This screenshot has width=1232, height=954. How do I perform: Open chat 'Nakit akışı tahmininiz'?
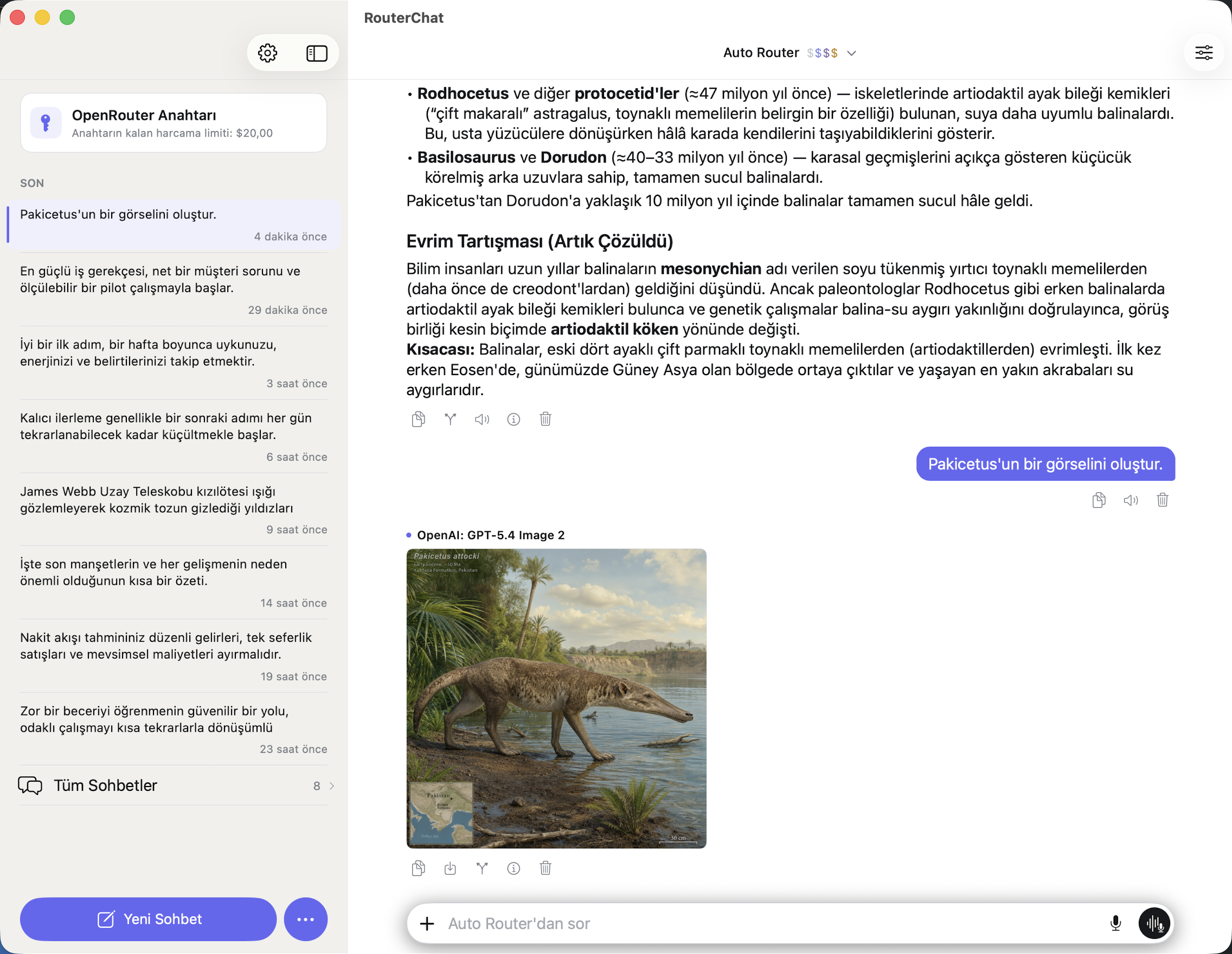[174, 656]
